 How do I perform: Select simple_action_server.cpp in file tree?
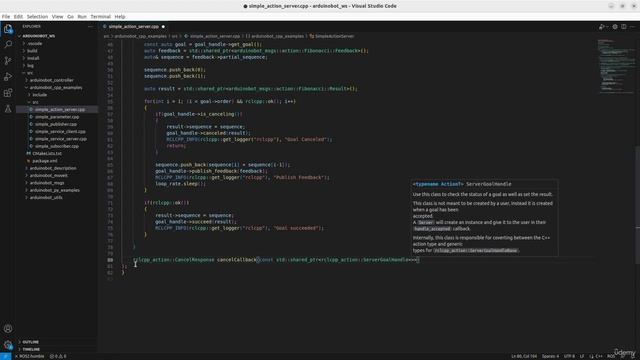coord(57,109)
